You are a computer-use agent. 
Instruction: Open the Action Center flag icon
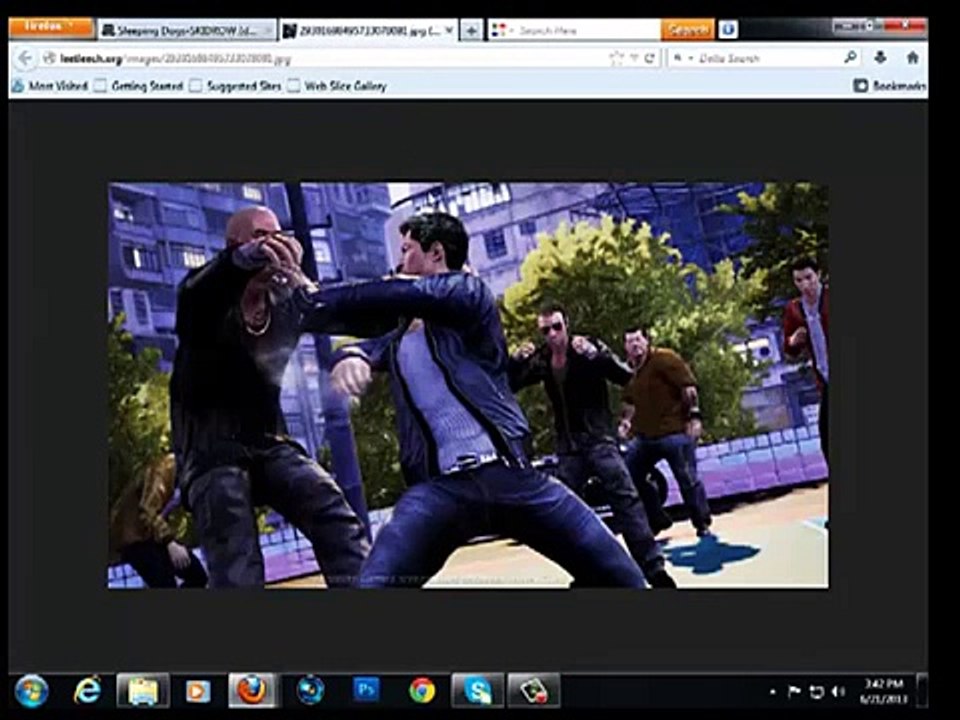click(x=794, y=692)
